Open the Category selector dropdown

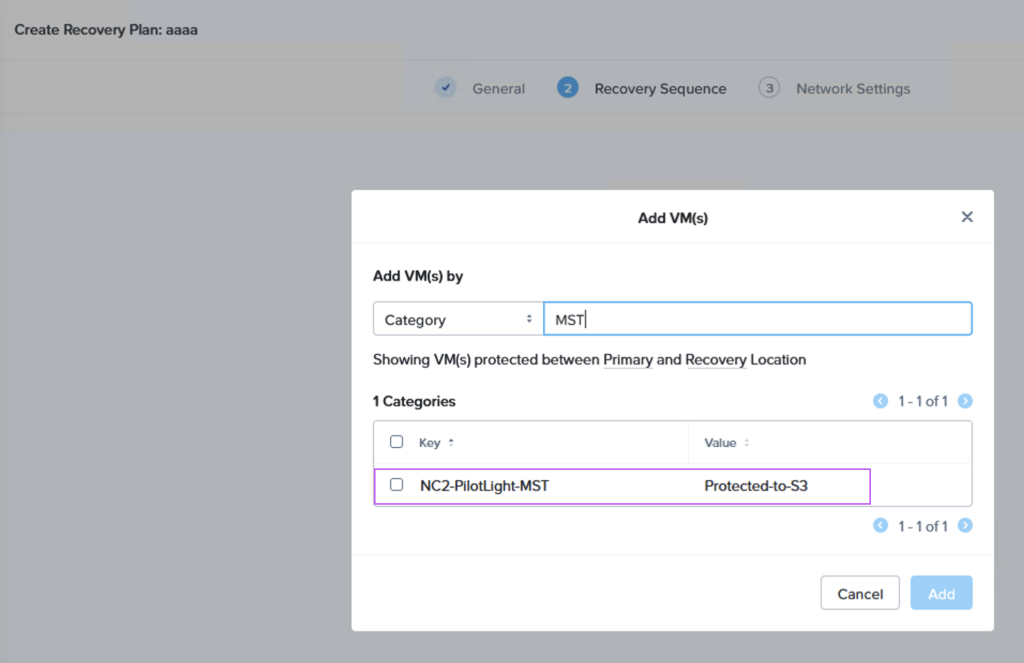458,319
